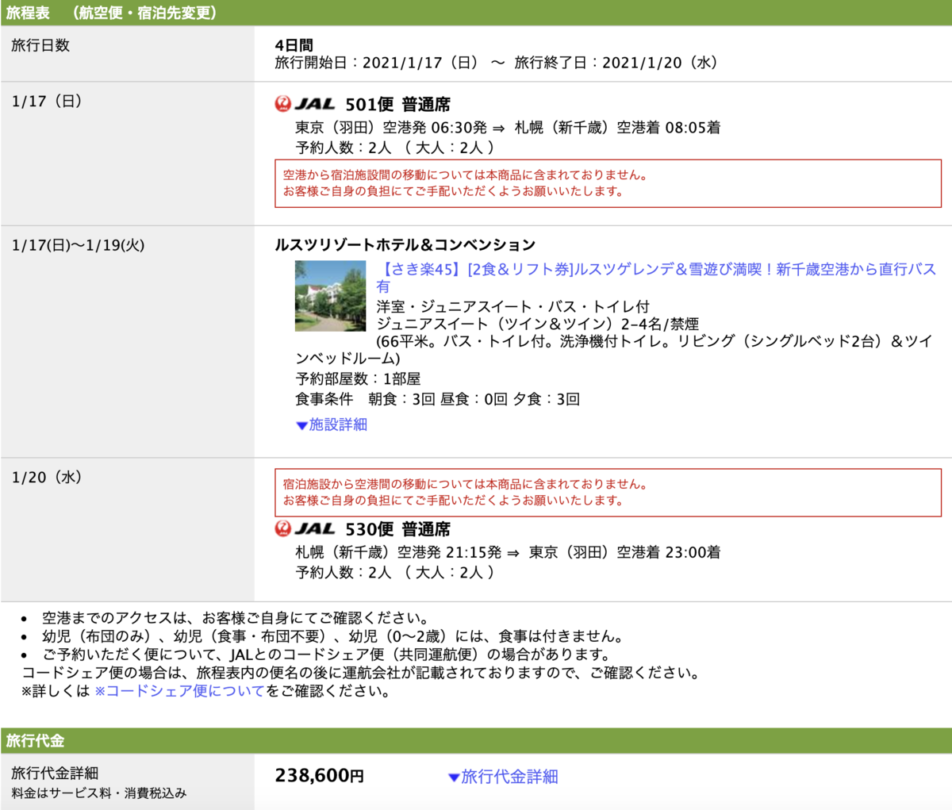The image size is (952, 810).
Task: Click the 旅行代金詳細 row label
Action: 55,773
